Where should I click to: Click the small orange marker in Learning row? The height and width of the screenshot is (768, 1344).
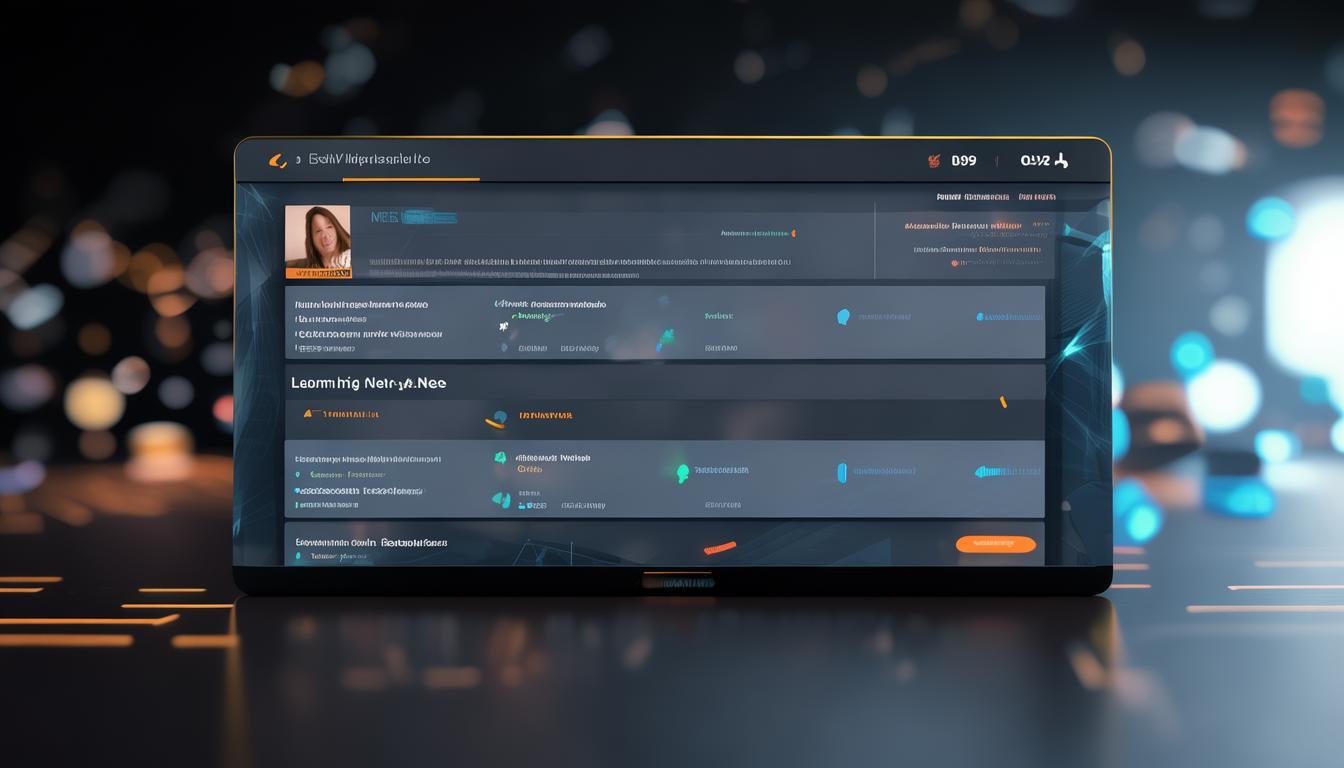(x=1003, y=402)
